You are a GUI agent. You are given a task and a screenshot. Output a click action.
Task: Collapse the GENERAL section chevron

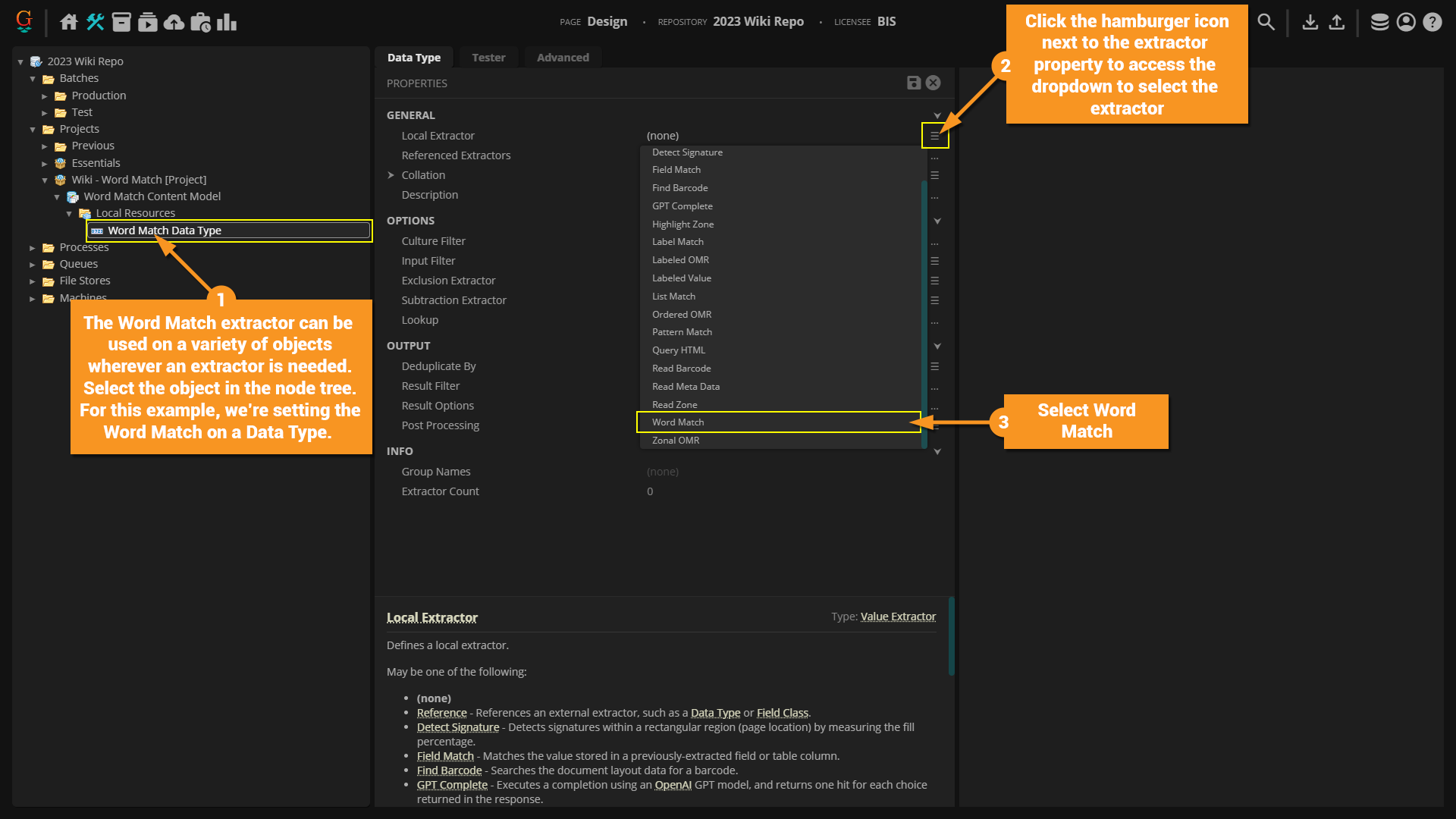click(x=937, y=115)
